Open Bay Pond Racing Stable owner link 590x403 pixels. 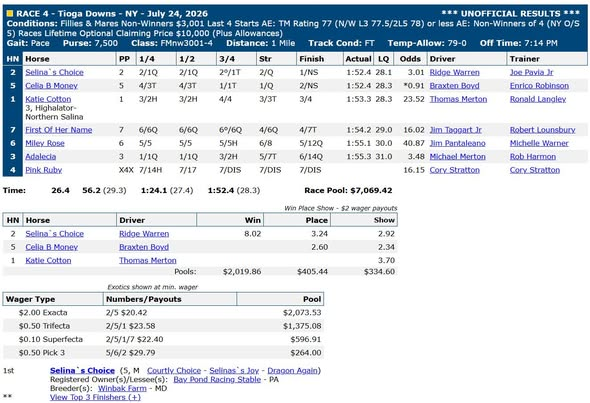pos(217,379)
